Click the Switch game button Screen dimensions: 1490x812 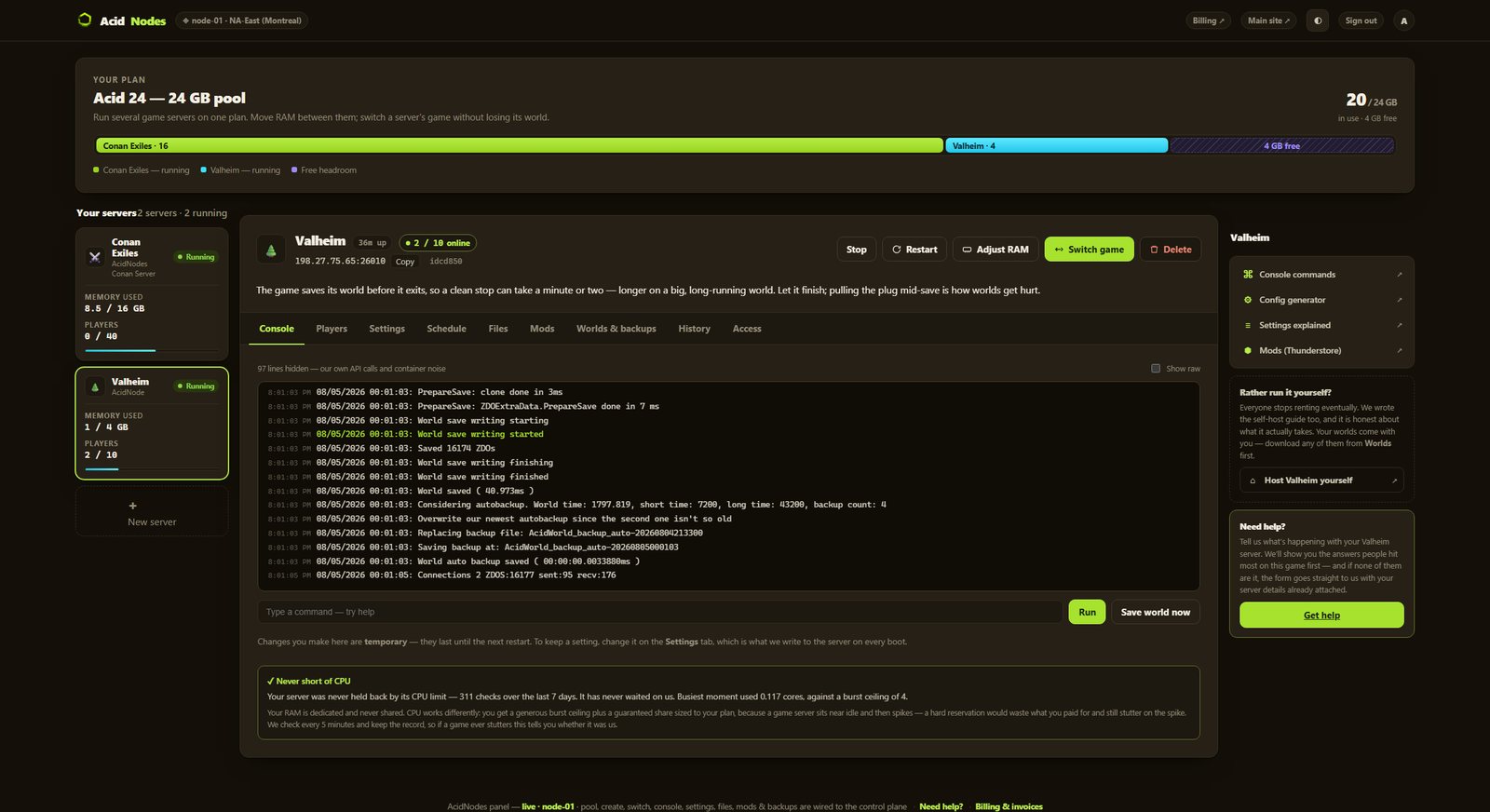[x=1089, y=250]
